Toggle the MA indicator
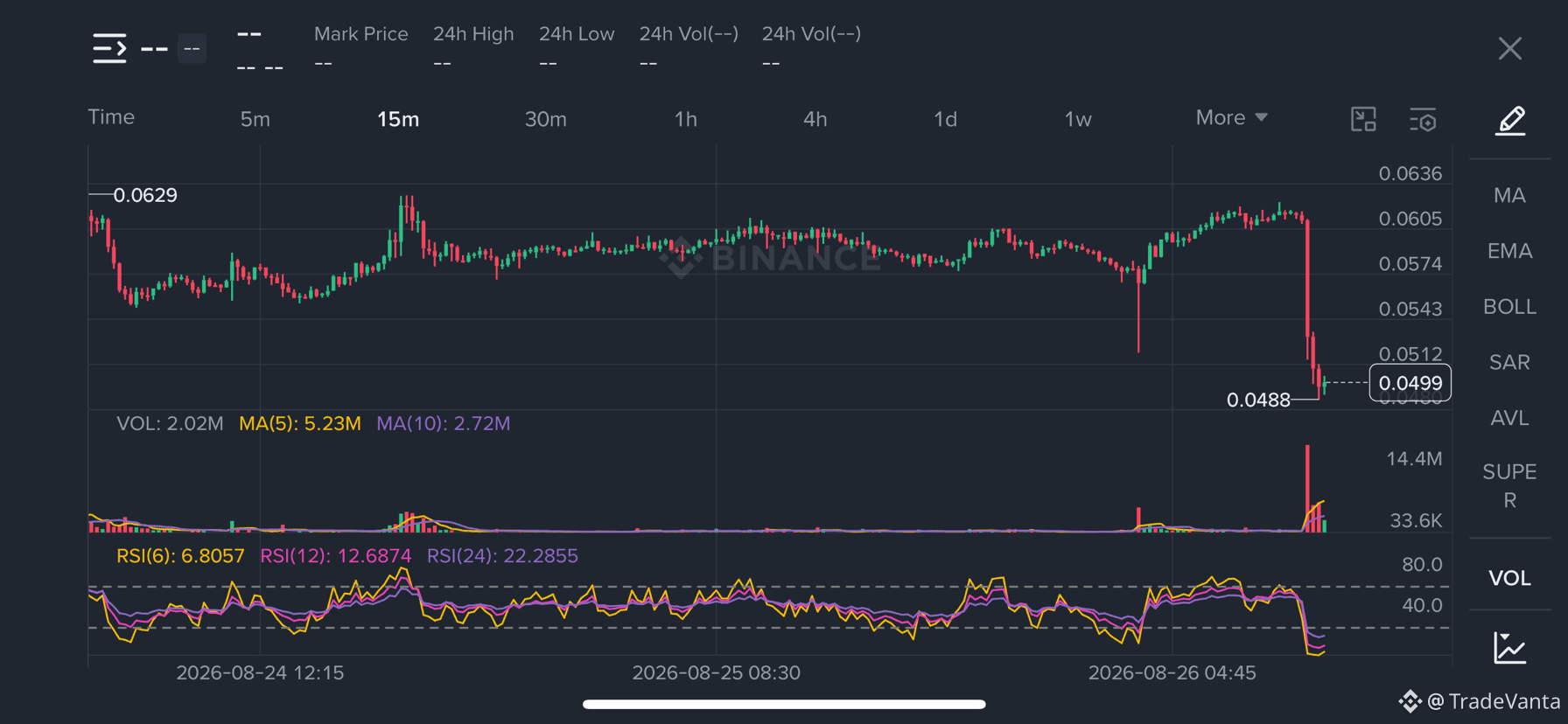1568x724 pixels. coord(1509,195)
